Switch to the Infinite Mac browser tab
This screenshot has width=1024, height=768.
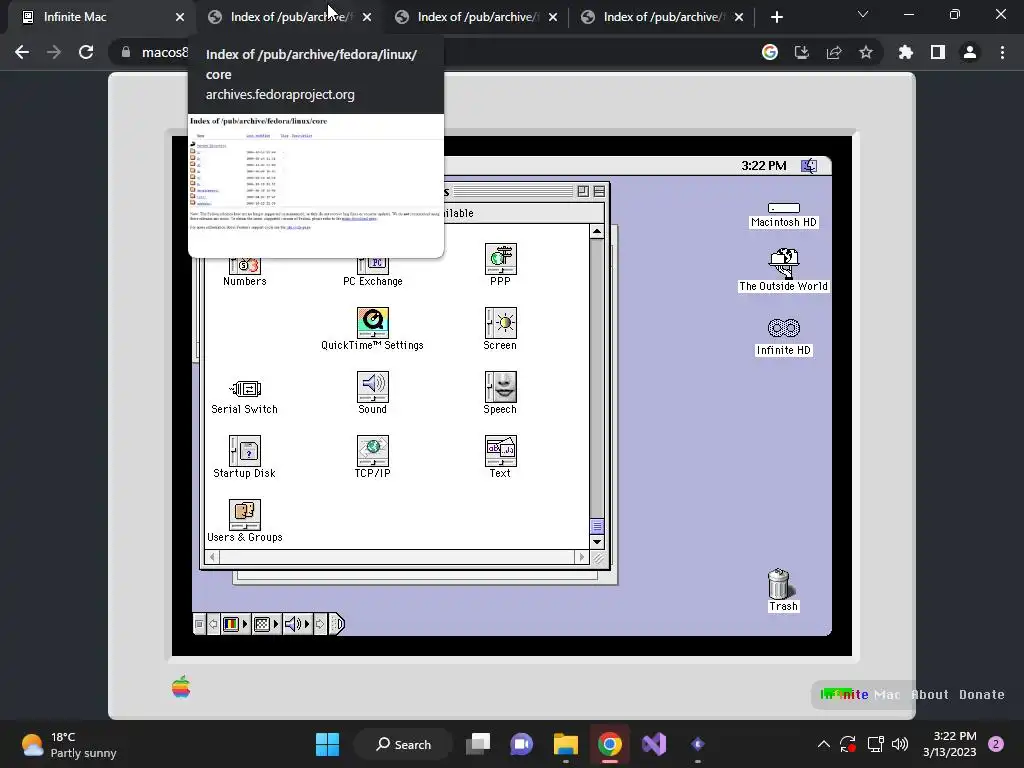click(98, 17)
